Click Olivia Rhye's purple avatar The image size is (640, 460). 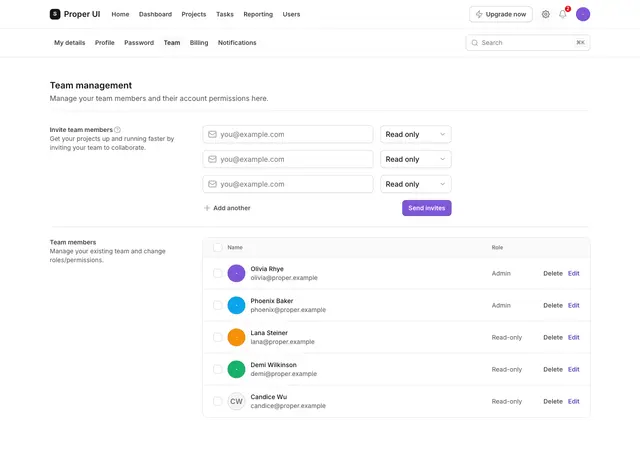(x=236, y=273)
